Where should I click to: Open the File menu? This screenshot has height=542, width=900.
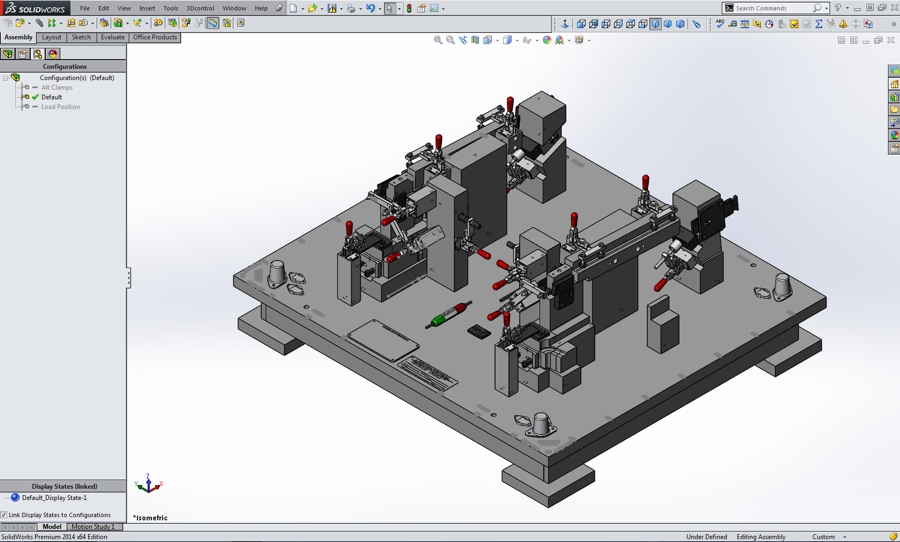click(84, 8)
